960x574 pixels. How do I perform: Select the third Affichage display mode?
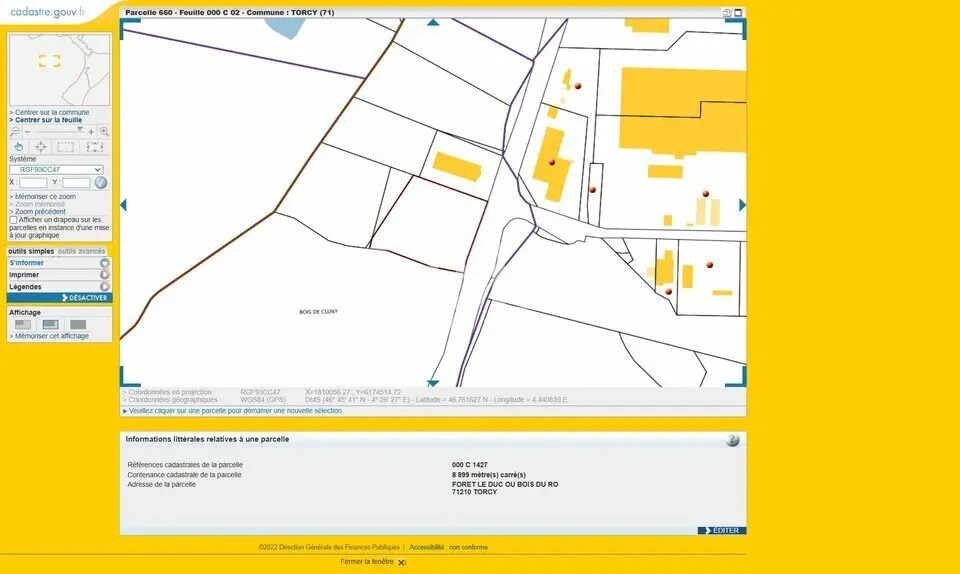click(x=78, y=325)
